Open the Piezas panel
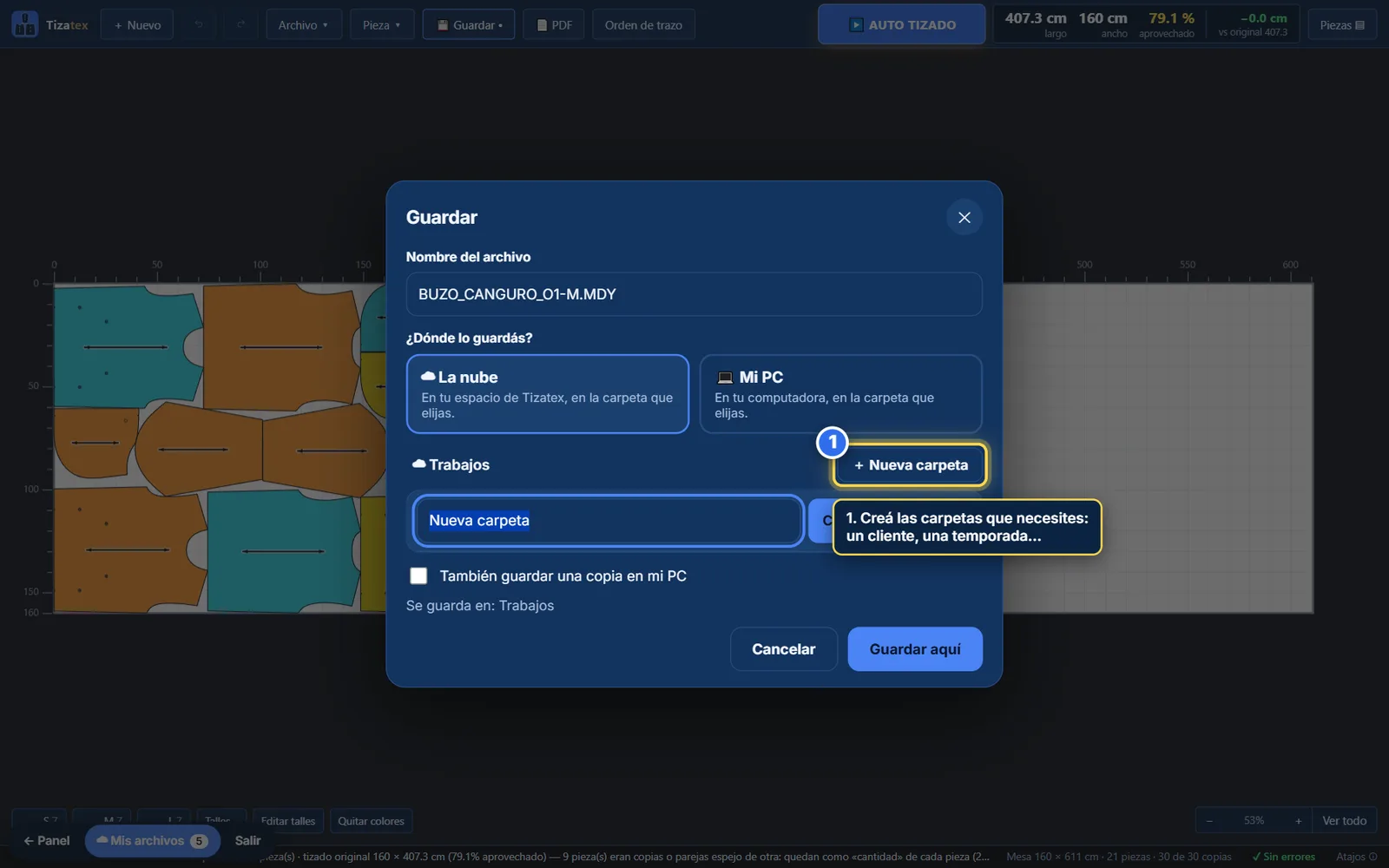1389x868 pixels. coord(1342,25)
